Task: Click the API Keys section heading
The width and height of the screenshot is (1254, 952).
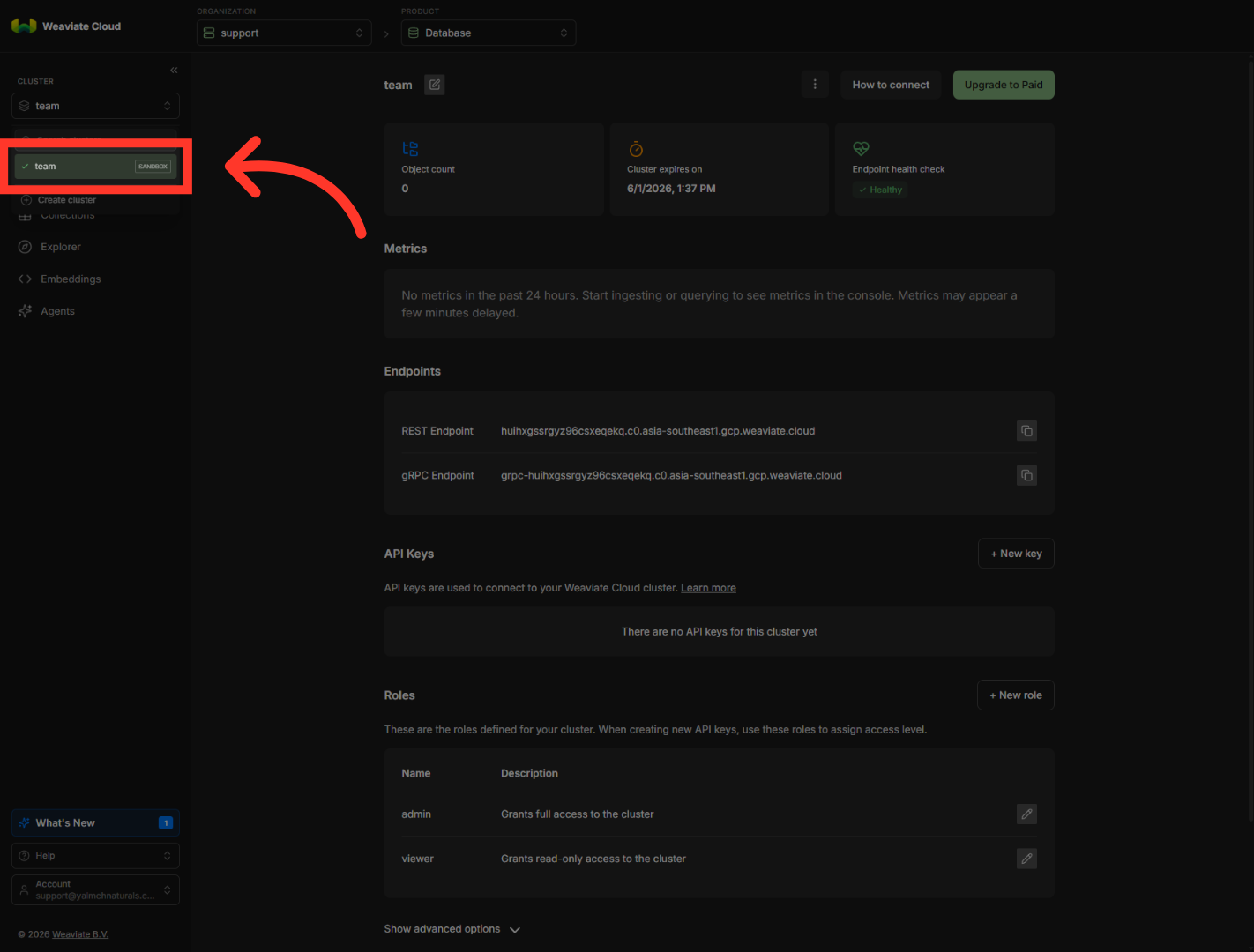Action: pos(409,554)
